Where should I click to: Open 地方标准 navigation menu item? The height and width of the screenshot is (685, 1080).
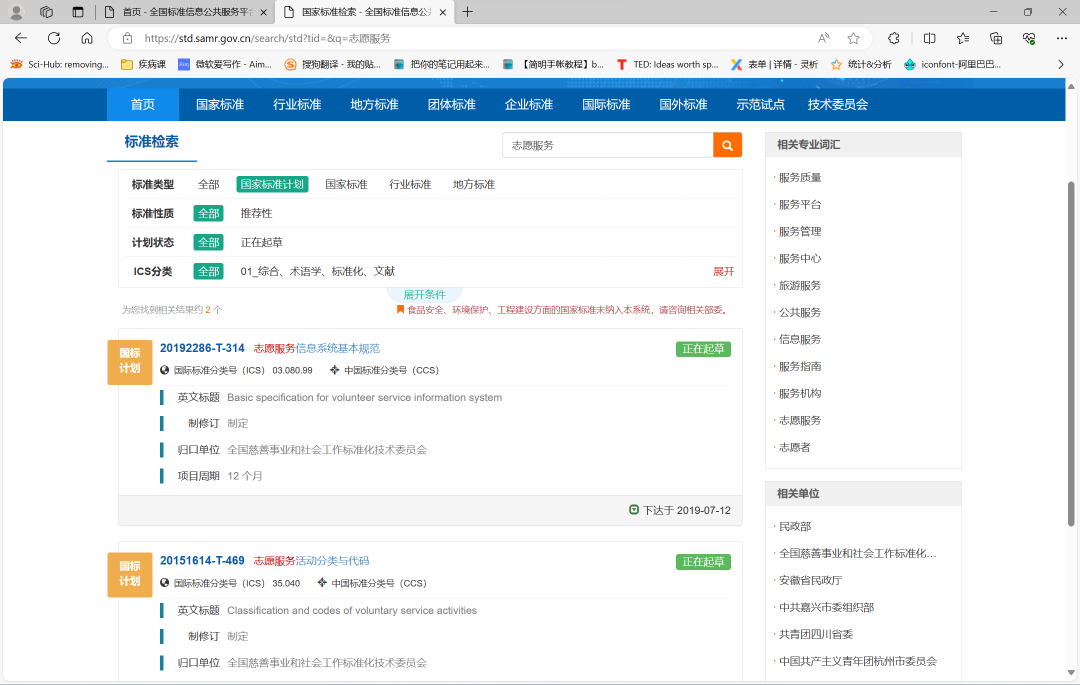(374, 105)
